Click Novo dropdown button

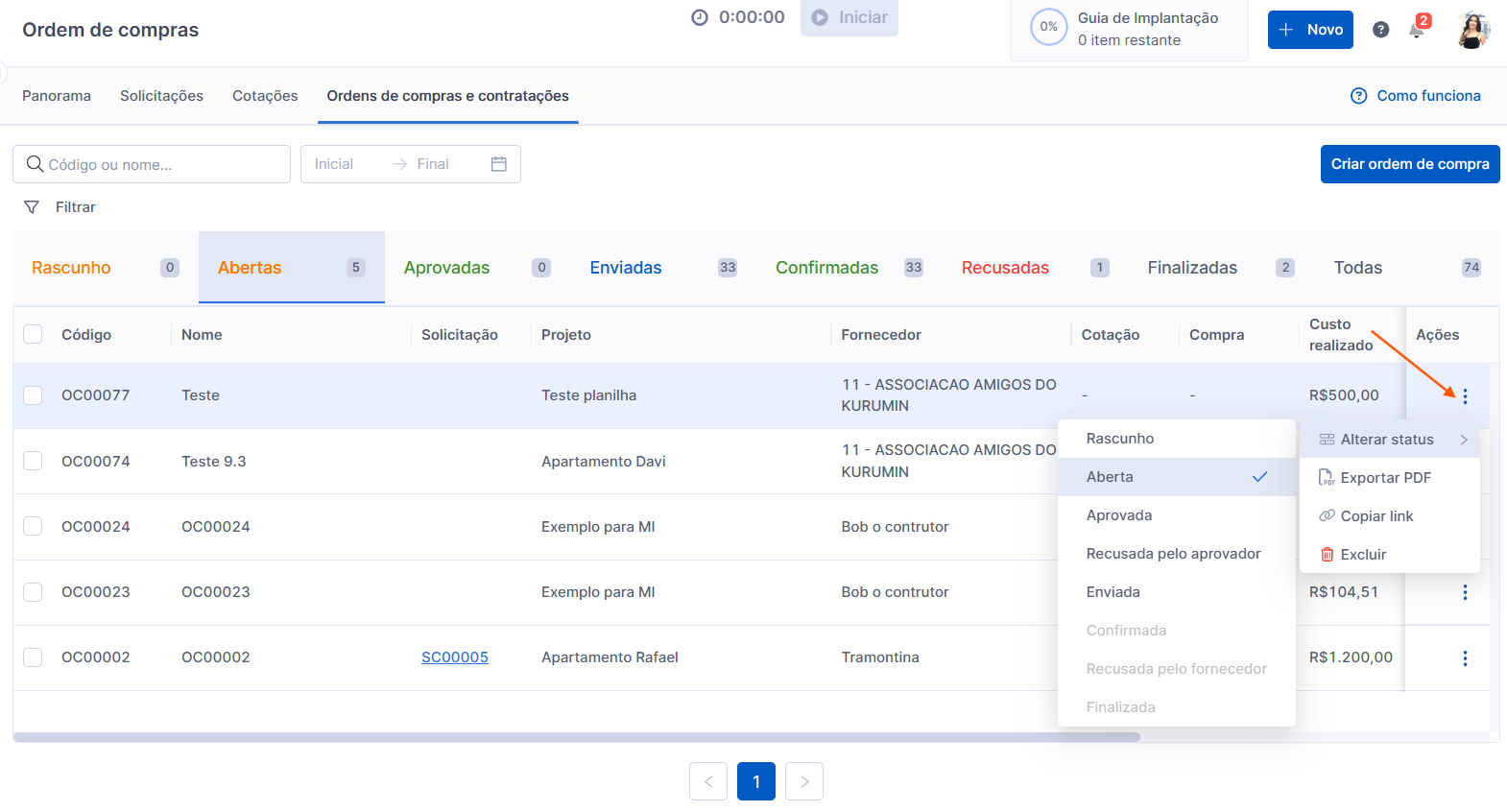point(1310,30)
